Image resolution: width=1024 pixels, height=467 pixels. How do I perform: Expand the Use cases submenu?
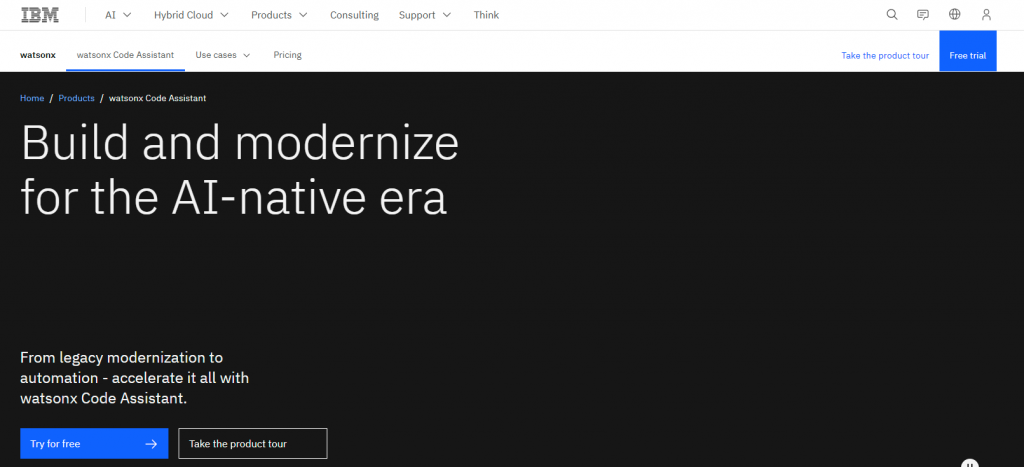click(x=222, y=55)
